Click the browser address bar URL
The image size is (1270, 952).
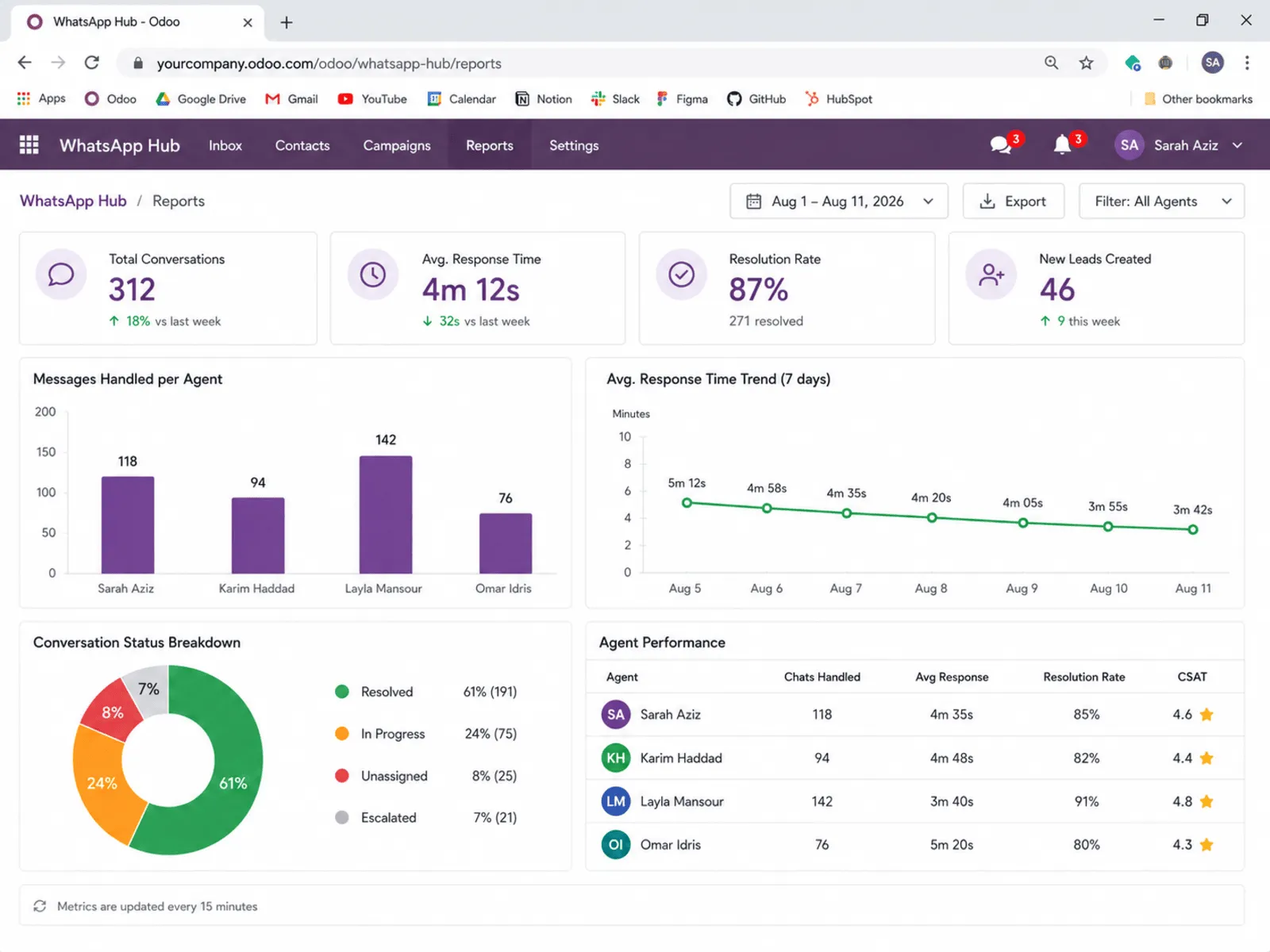tap(329, 63)
